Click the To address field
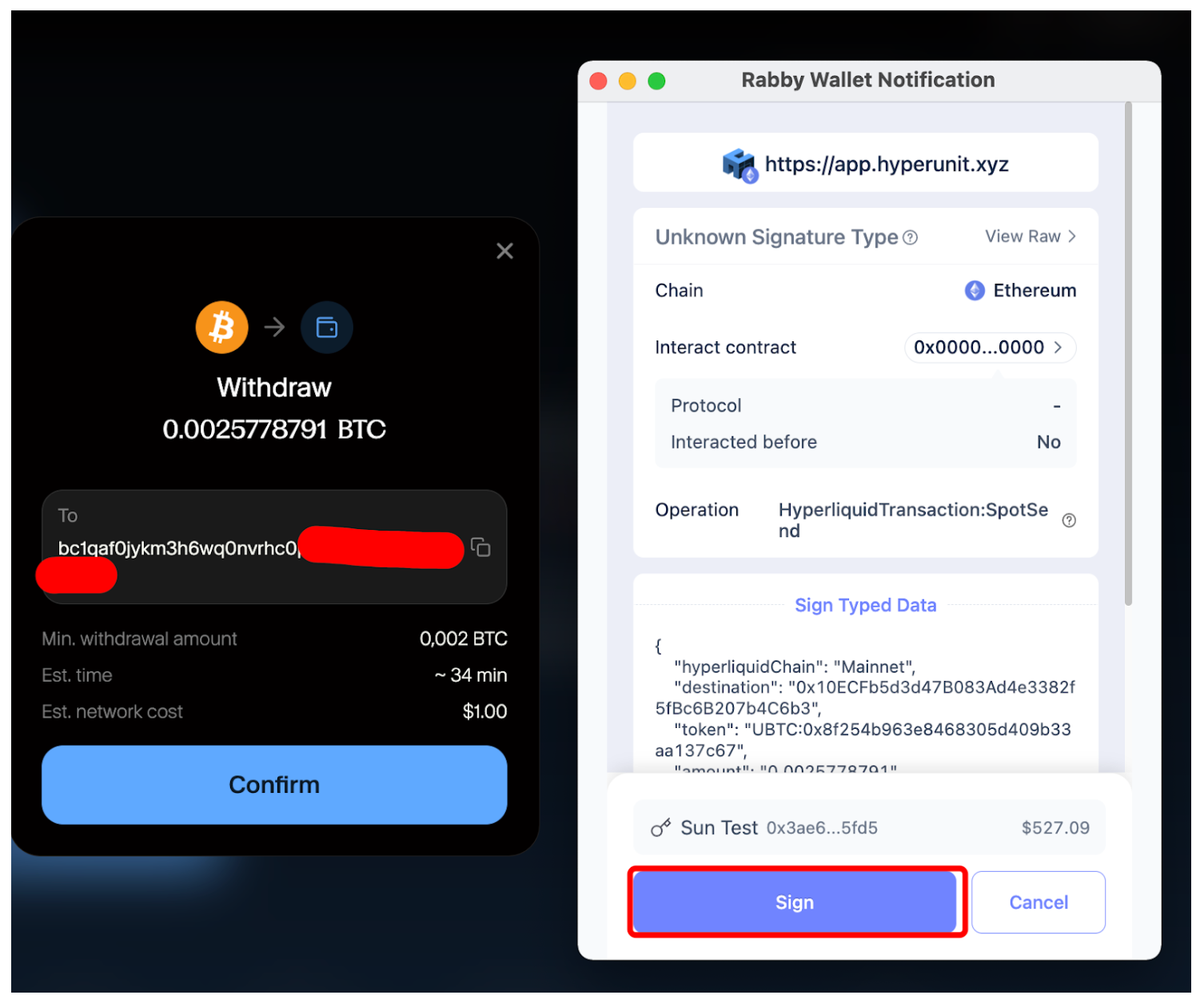1204x1007 pixels. tap(274, 547)
